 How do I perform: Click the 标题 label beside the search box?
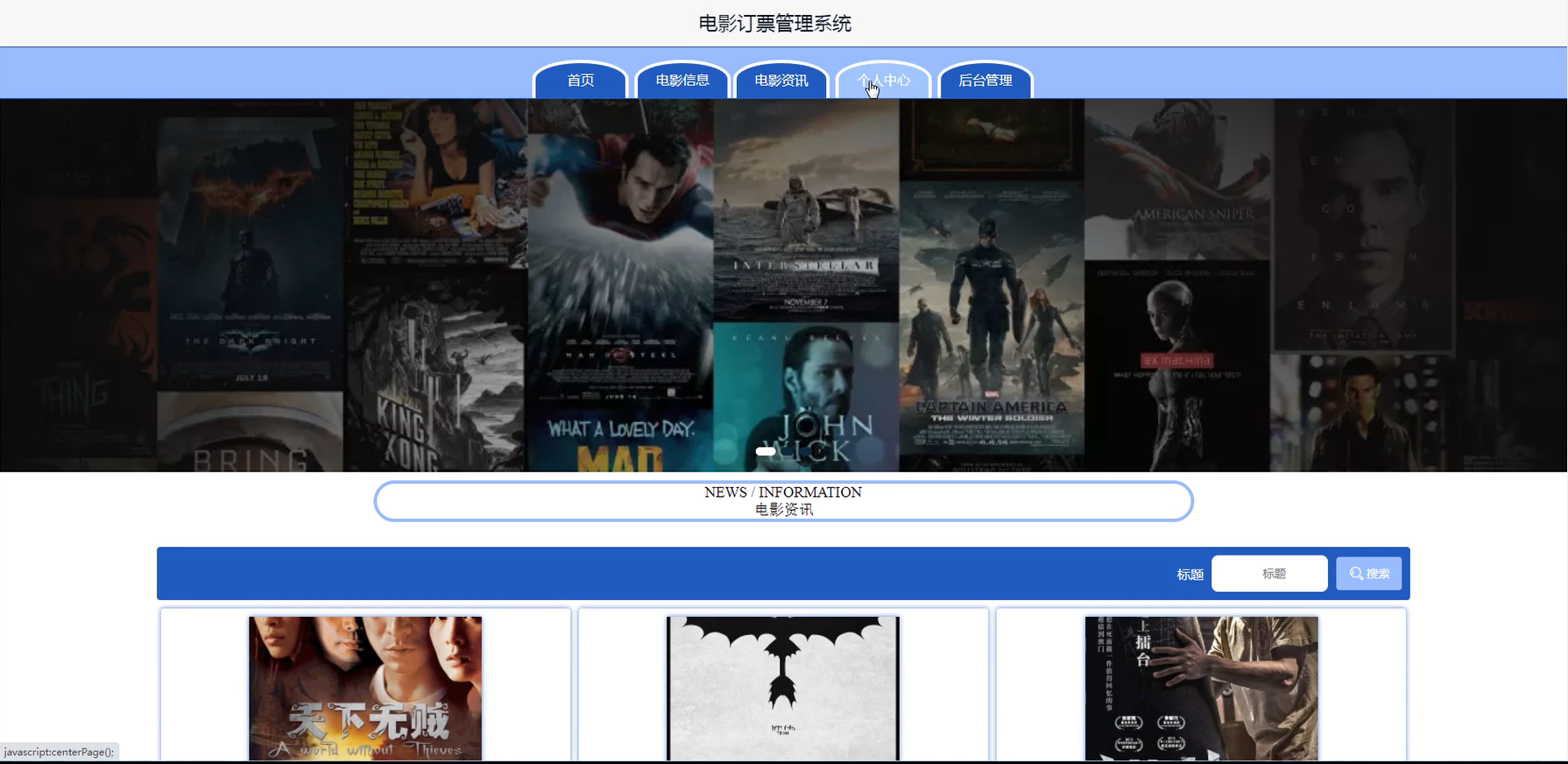point(1190,575)
